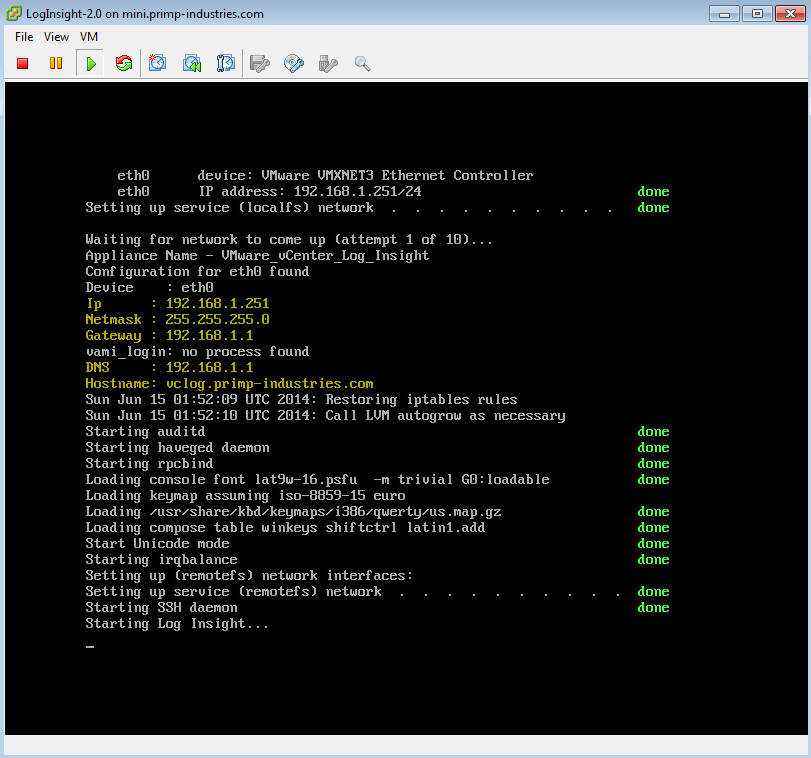Screen dimensions: 811x758
Task: Open the File menu
Action: coord(24,37)
